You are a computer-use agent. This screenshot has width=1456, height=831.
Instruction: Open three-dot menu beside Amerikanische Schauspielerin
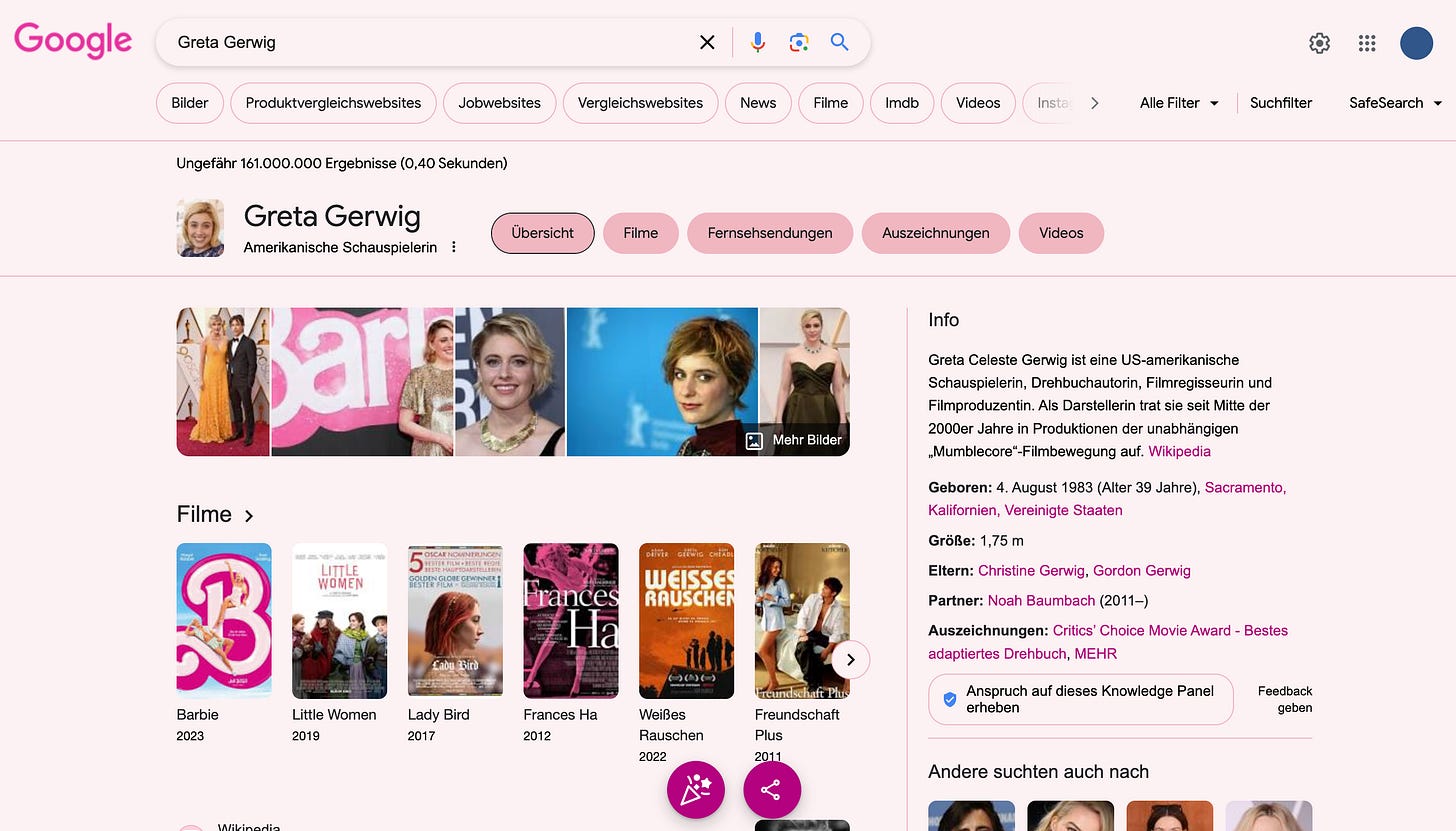coord(454,247)
